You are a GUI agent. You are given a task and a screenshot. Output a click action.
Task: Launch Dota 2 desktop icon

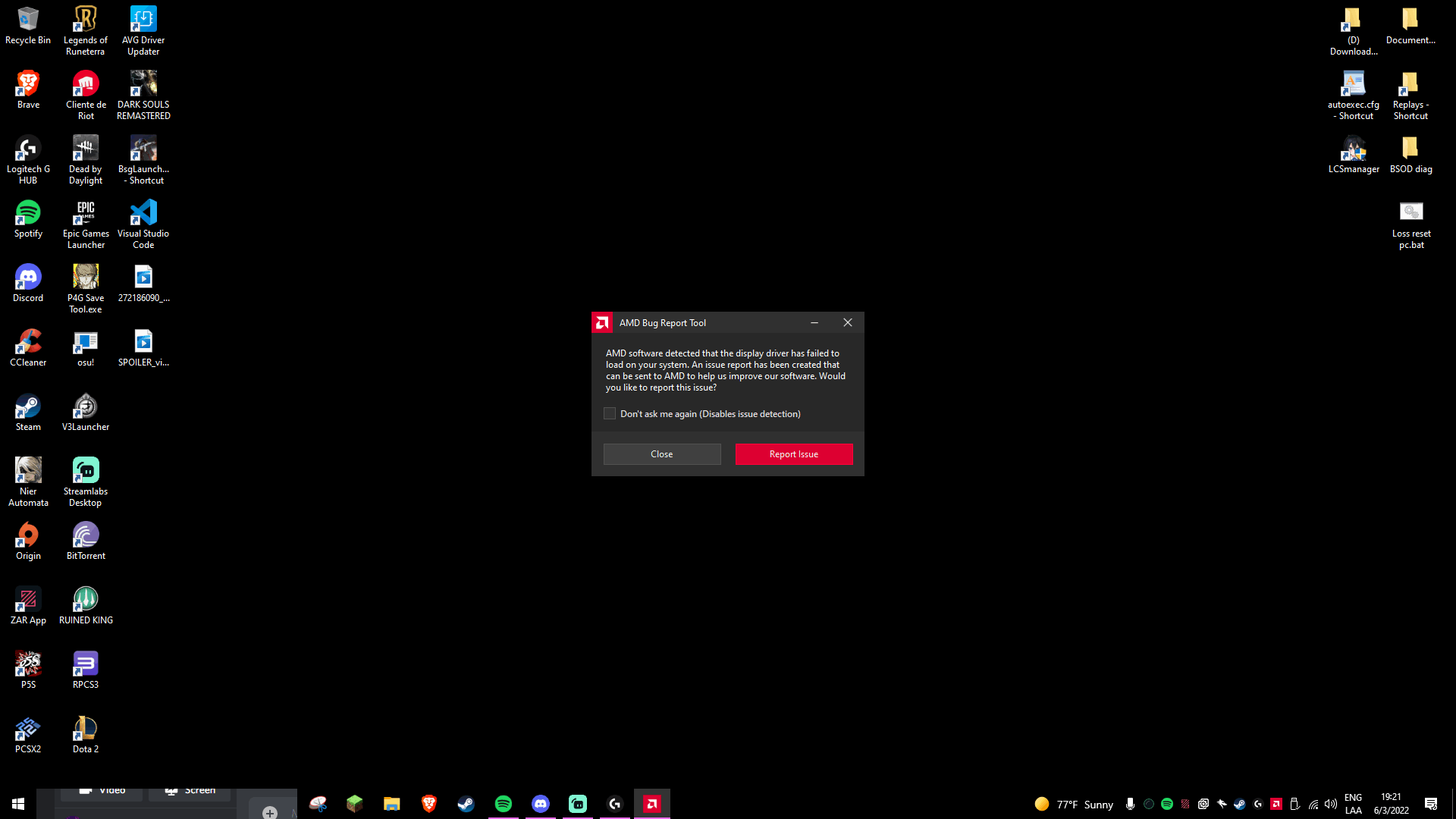click(85, 734)
